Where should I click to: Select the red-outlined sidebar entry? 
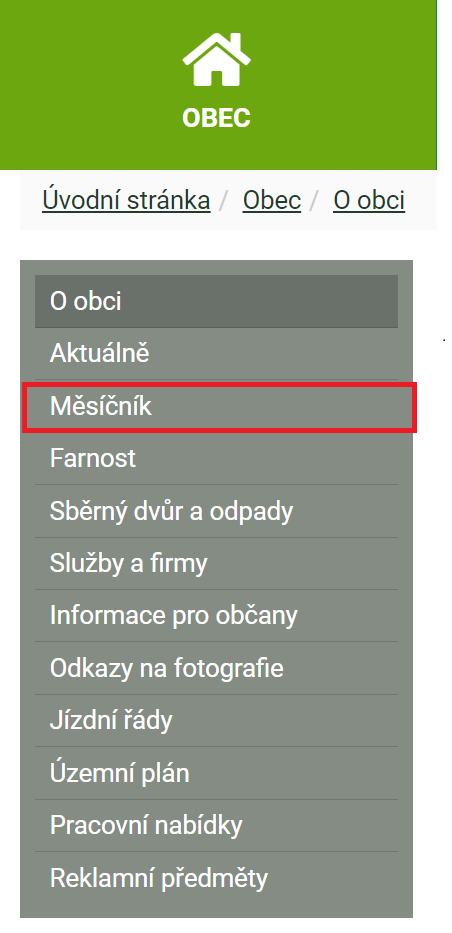[x=219, y=407]
